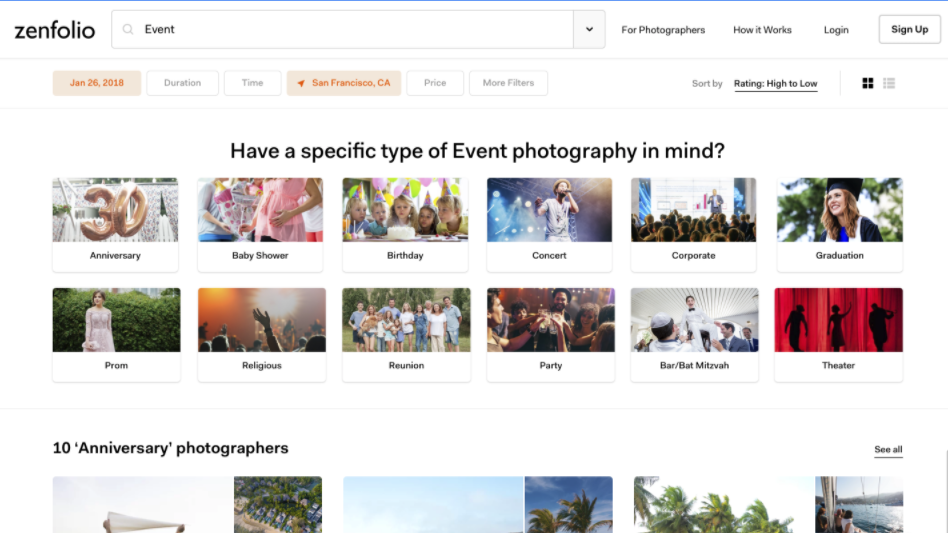This screenshot has width=948, height=533.
Task: Click See all Anniversary photographers
Action: (x=888, y=450)
